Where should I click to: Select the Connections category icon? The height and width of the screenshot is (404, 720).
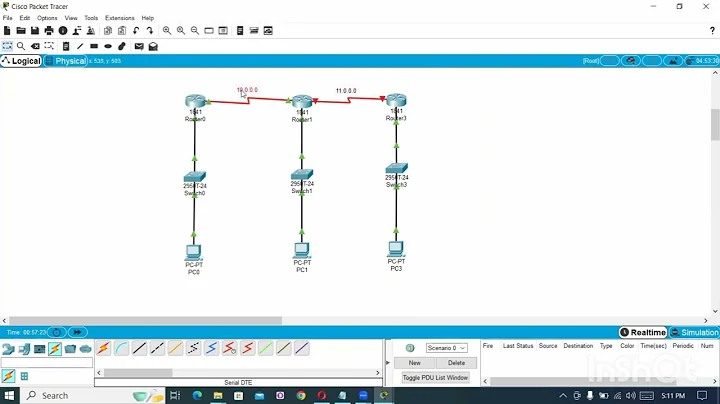click(x=55, y=349)
